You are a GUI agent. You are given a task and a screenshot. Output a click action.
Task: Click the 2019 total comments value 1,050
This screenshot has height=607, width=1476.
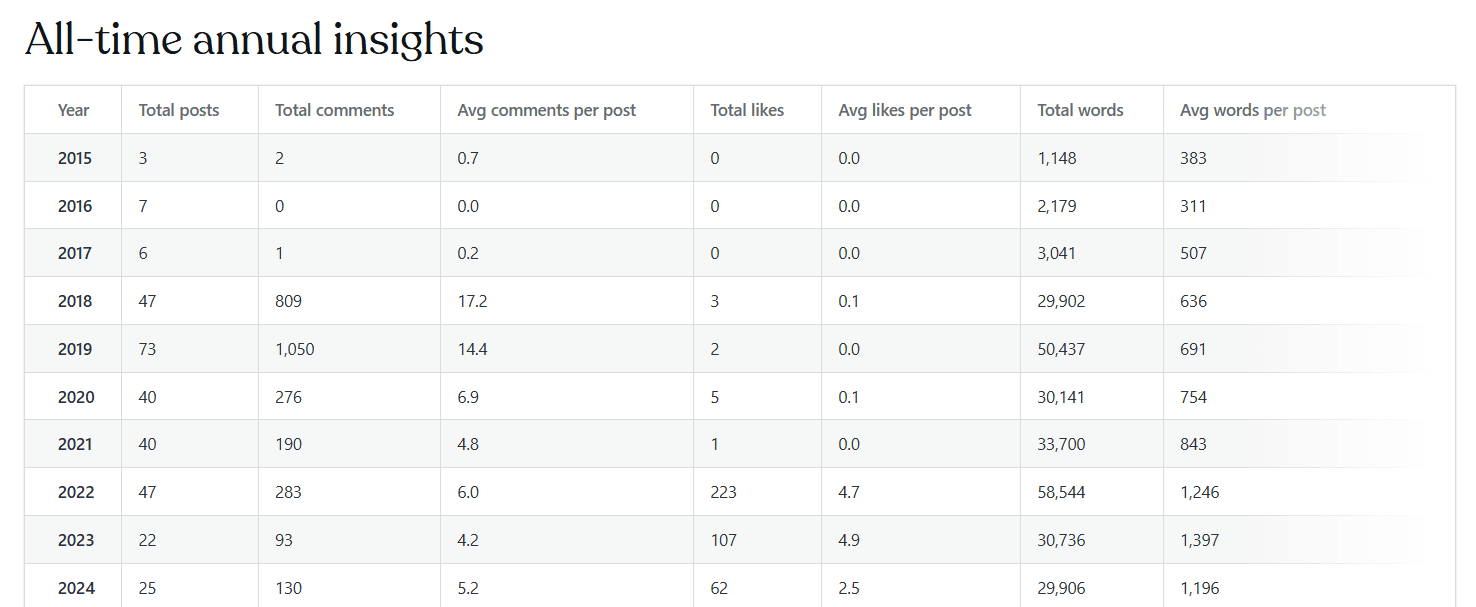point(295,349)
